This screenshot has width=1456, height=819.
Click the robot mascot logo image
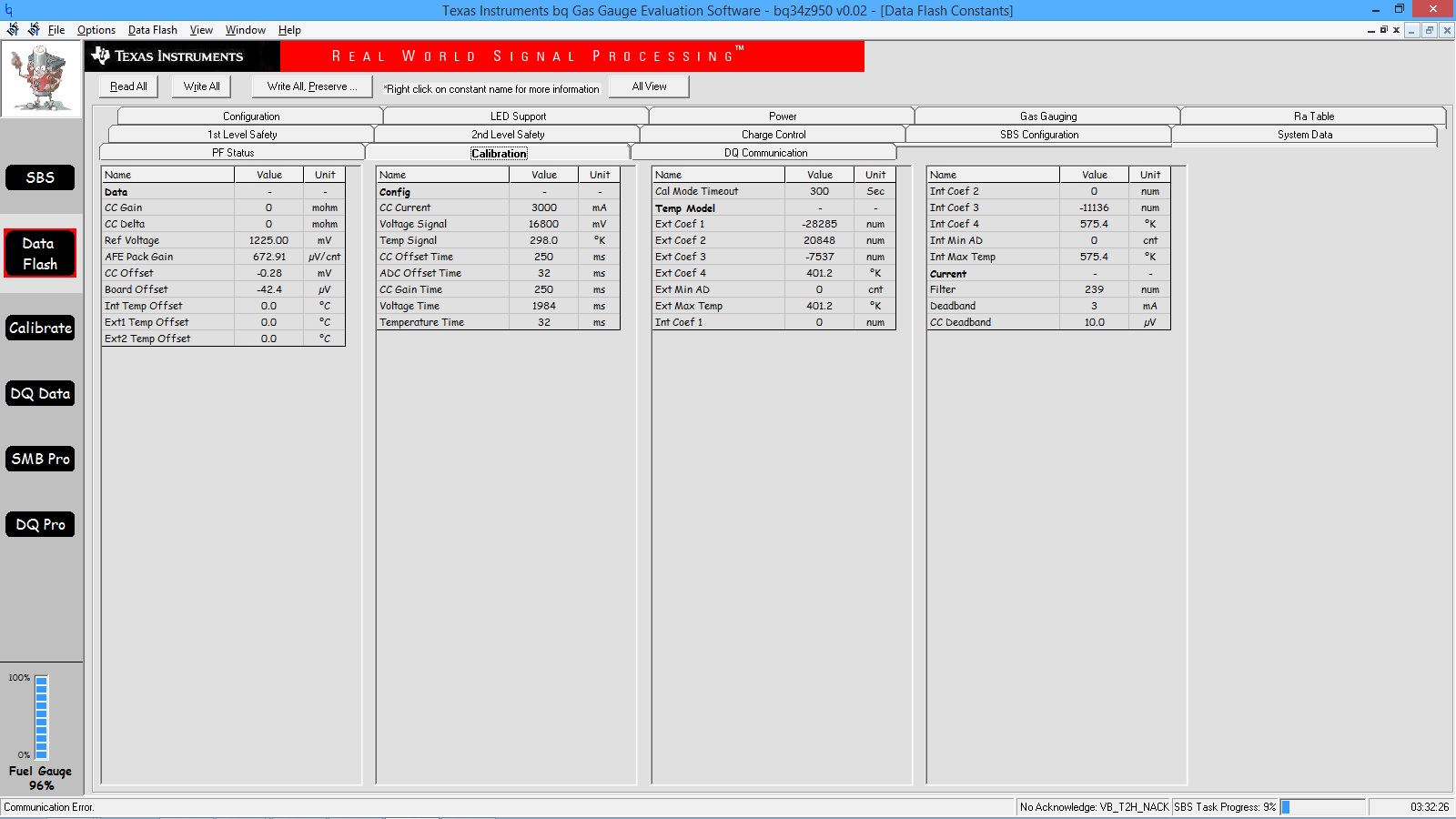pyautogui.click(x=41, y=79)
